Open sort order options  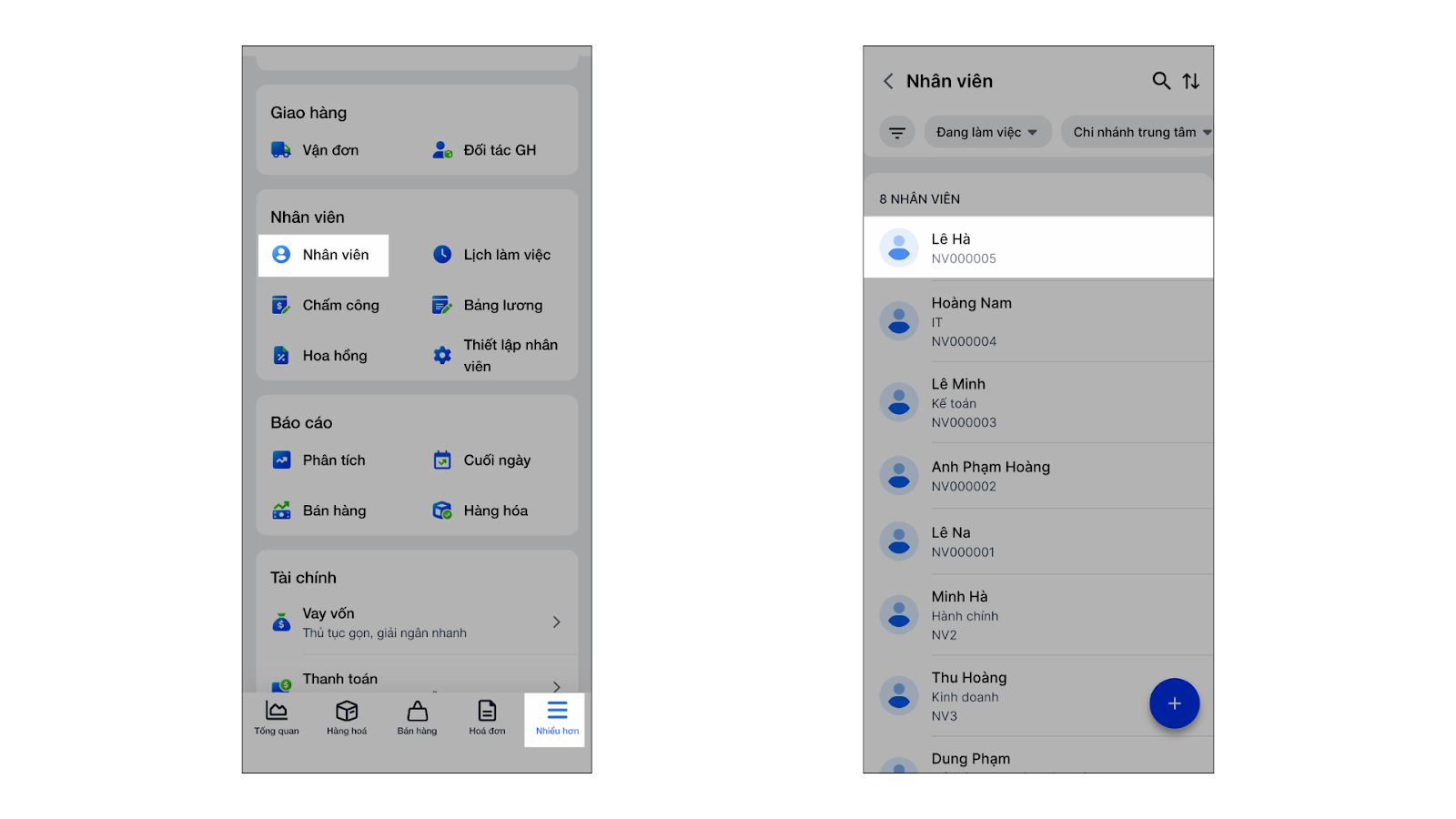(1191, 81)
